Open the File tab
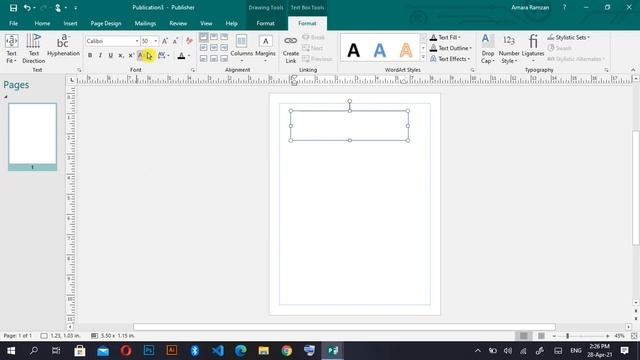 [13, 23]
